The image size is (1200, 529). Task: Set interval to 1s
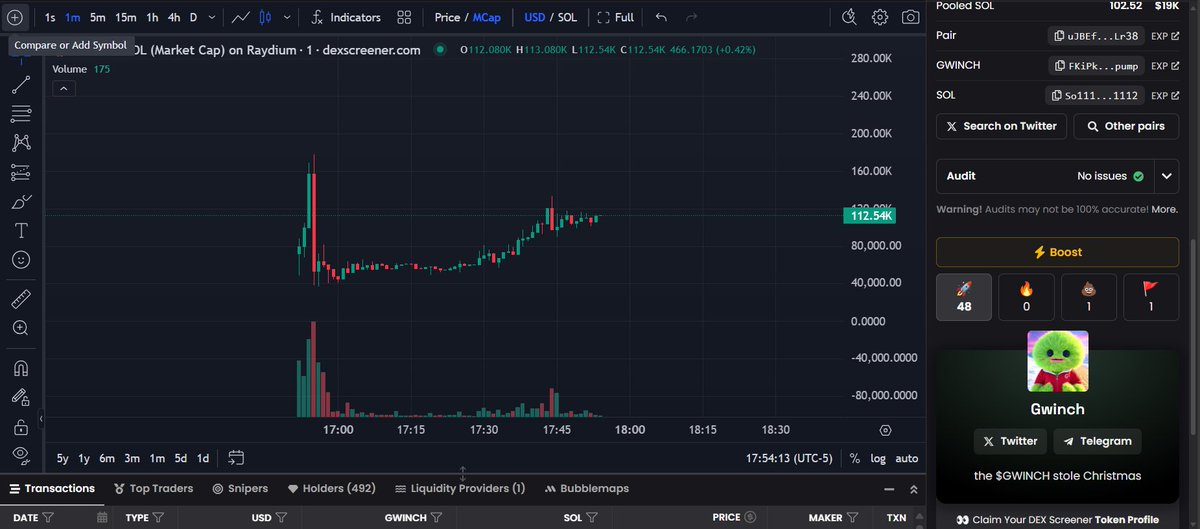(x=50, y=17)
